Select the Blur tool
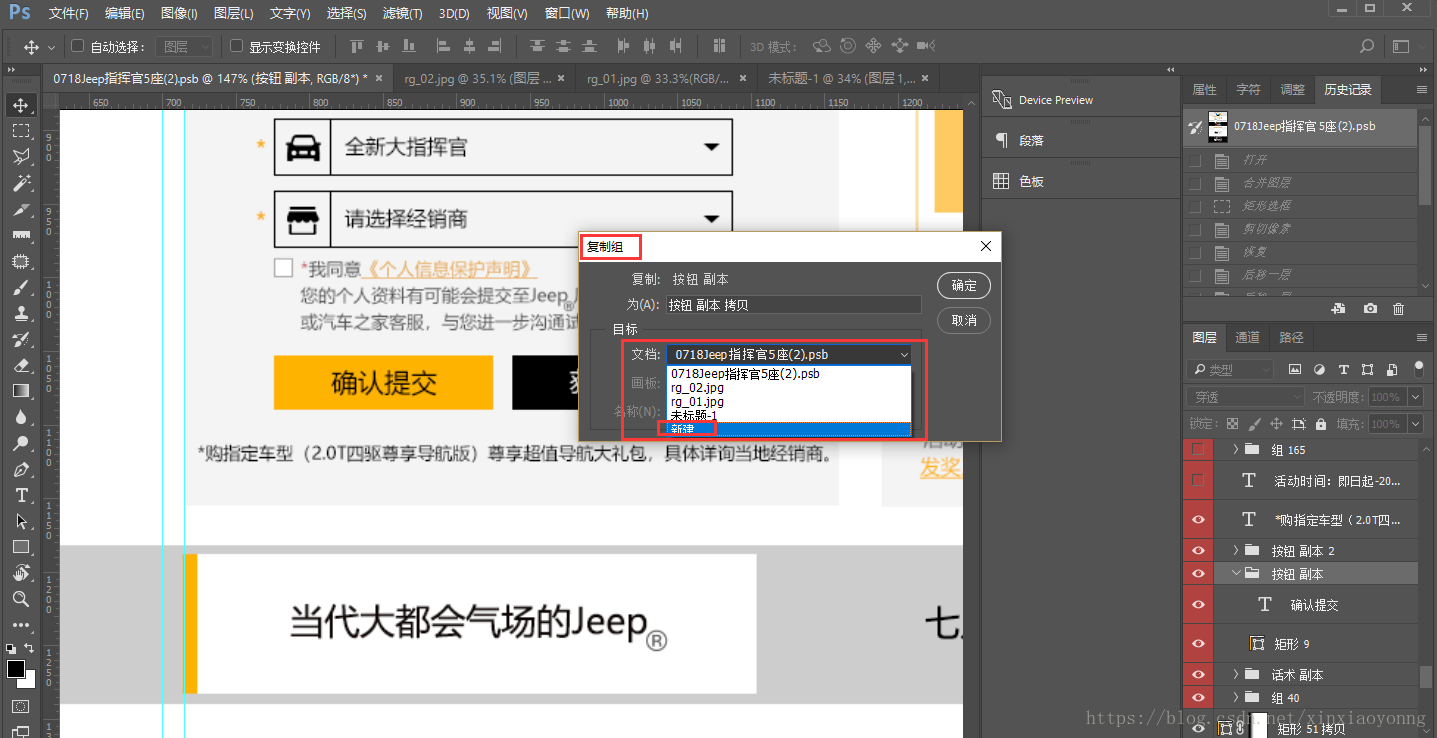 coord(21,417)
